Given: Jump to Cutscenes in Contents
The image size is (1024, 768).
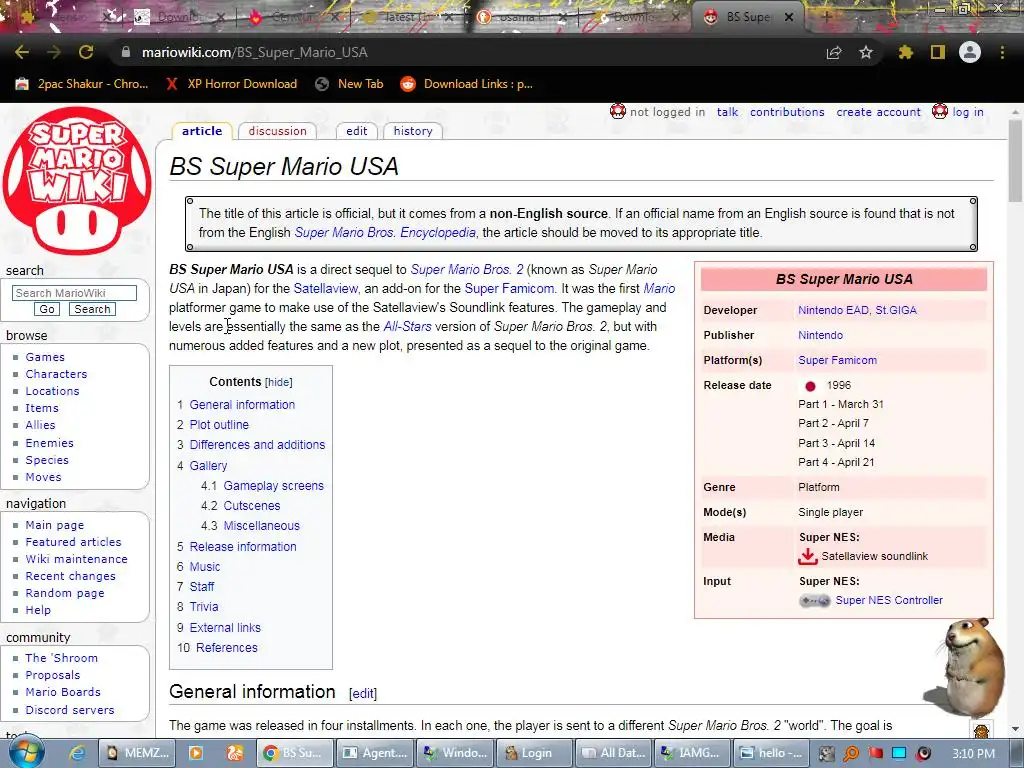Looking at the screenshot, I should tap(251, 505).
